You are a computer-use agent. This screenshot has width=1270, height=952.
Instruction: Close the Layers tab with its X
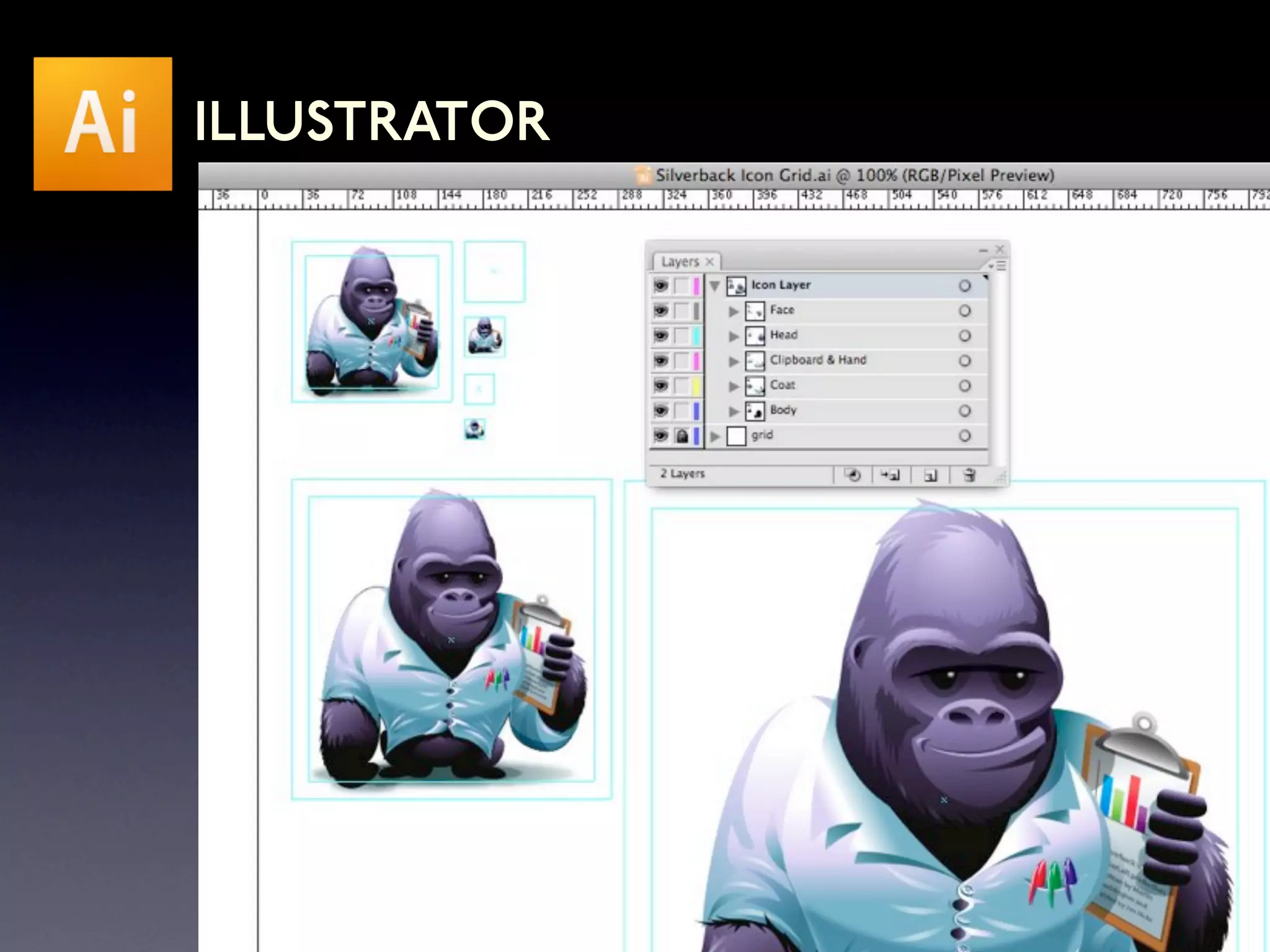click(x=710, y=262)
